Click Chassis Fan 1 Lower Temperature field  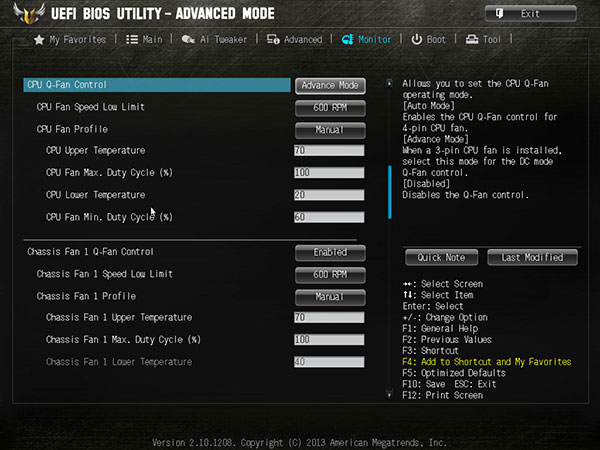click(x=329, y=362)
